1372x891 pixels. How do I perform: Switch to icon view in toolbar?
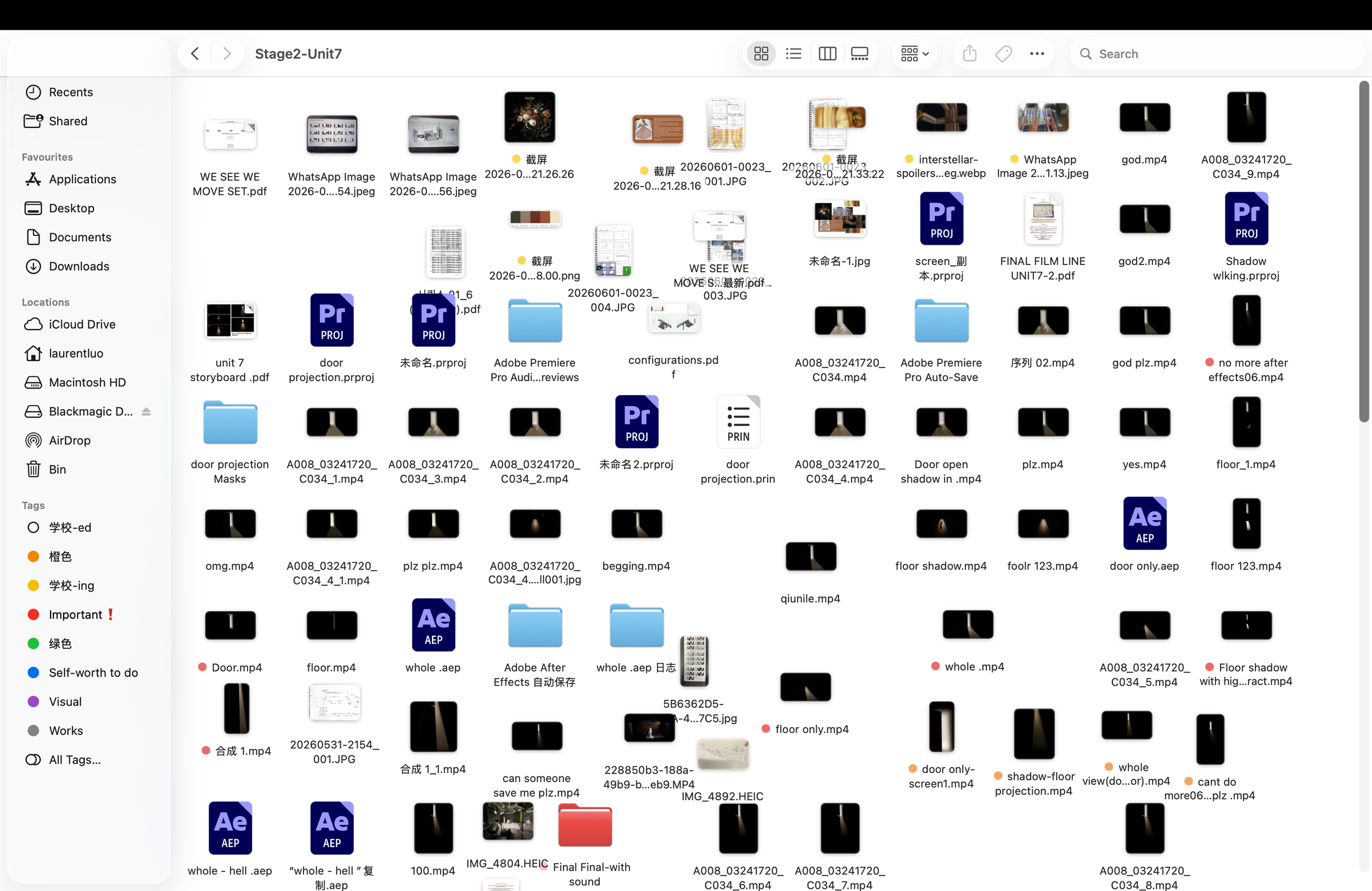click(761, 54)
